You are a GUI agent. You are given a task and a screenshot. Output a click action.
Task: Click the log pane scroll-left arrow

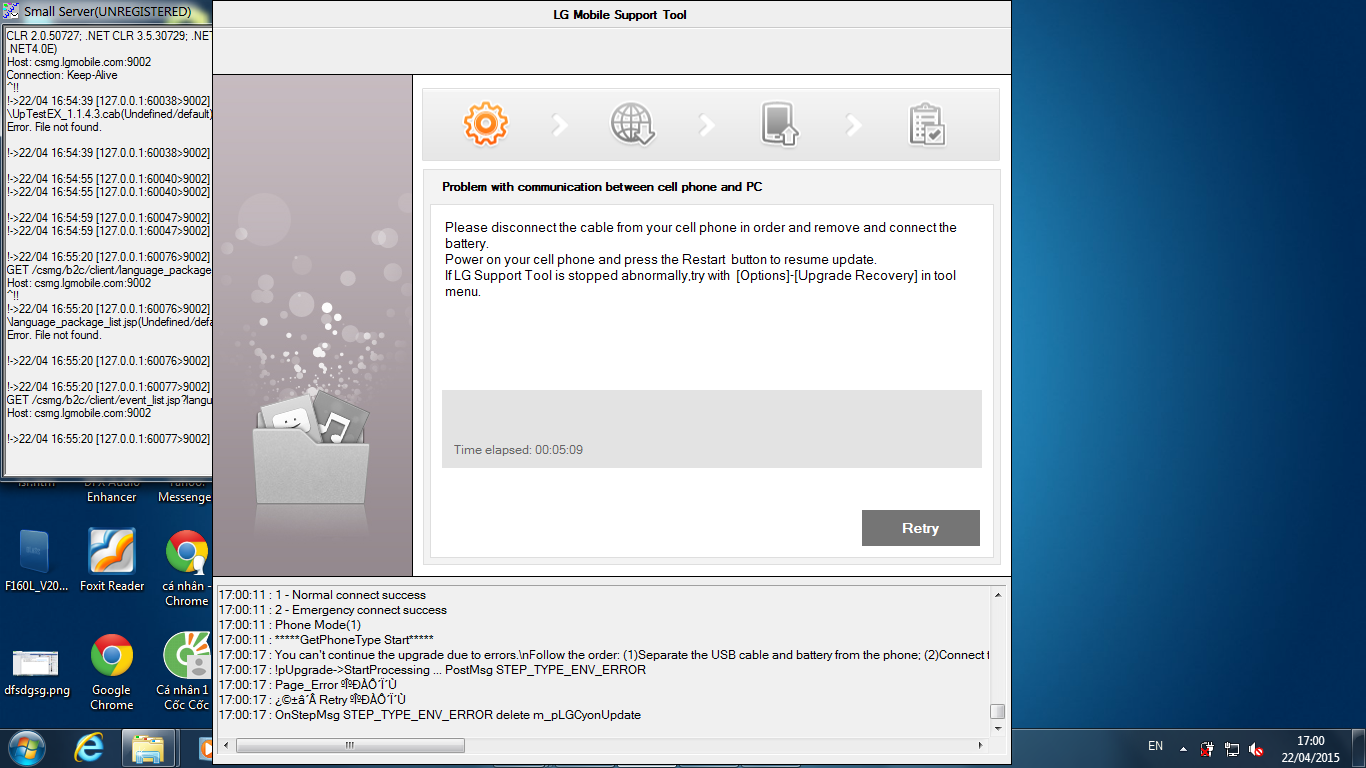click(226, 745)
